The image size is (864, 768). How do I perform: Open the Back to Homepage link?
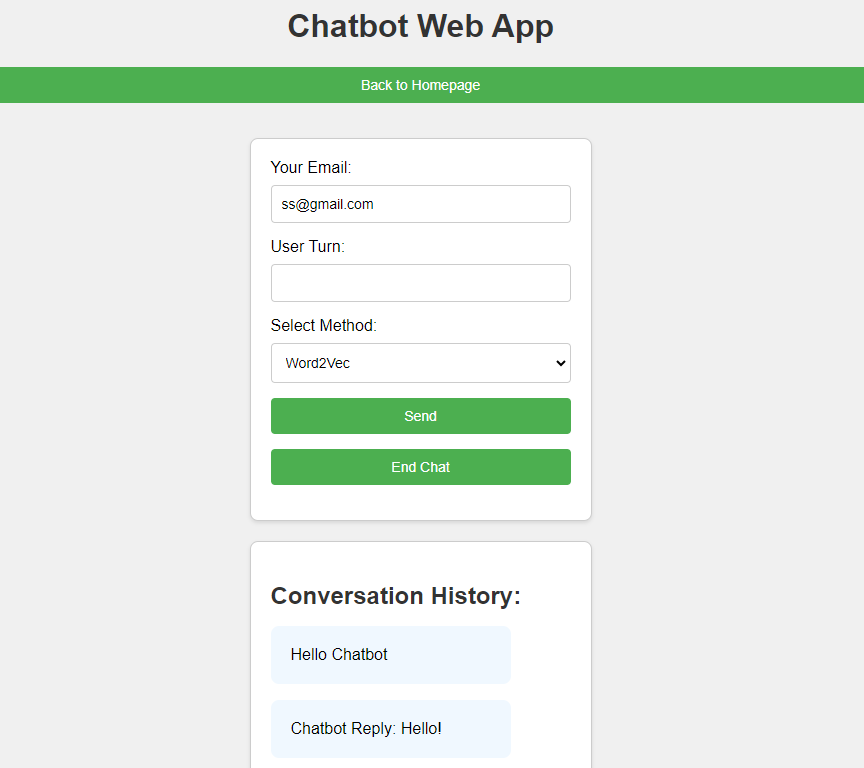click(420, 85)
